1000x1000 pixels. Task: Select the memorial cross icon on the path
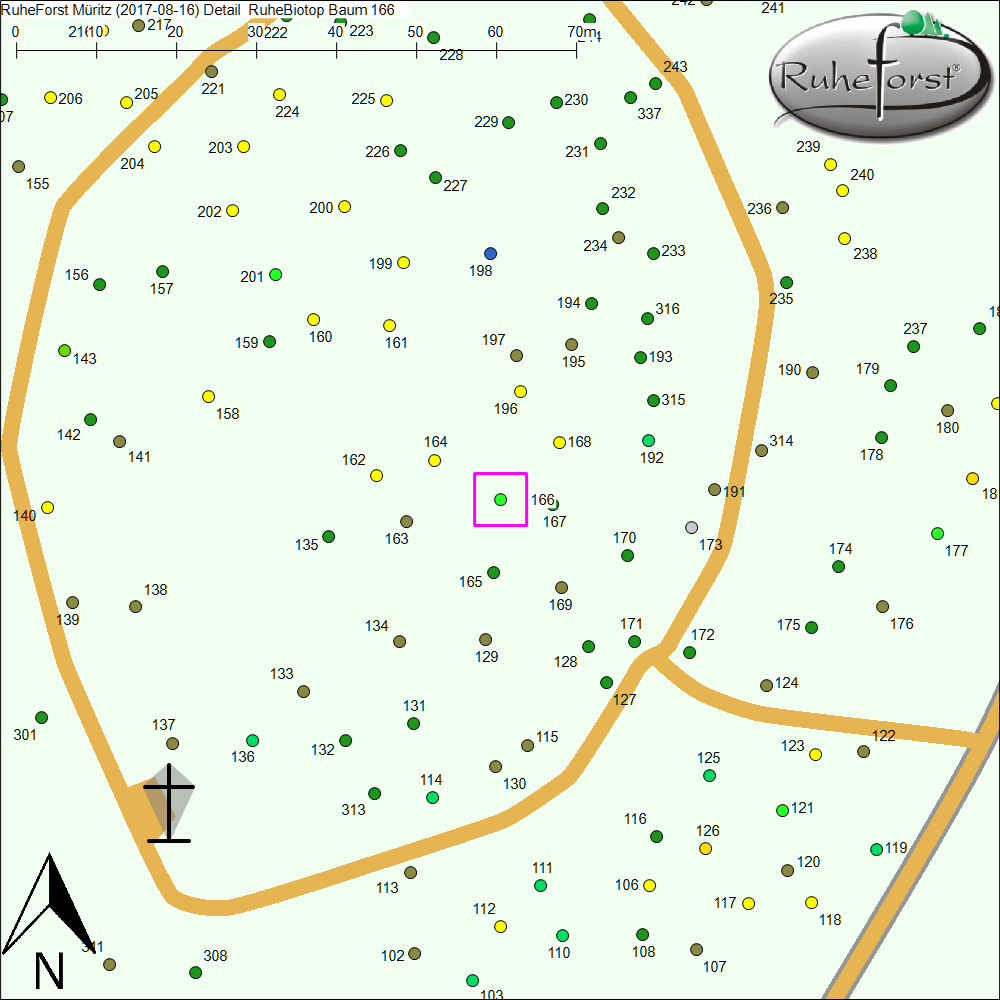[x=169, y=804]
